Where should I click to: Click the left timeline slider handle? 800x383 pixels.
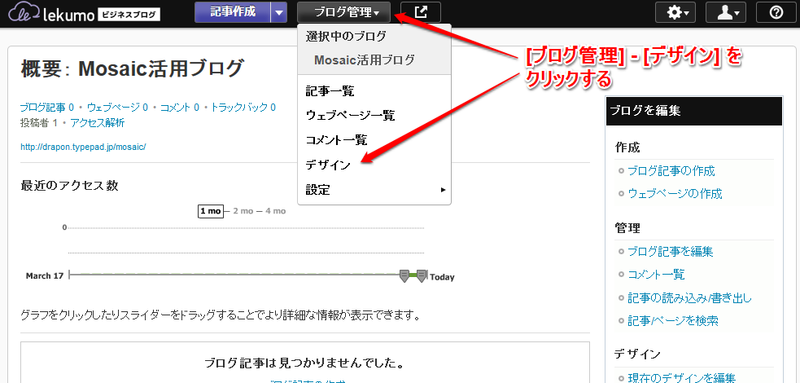(x=404, y=276)
